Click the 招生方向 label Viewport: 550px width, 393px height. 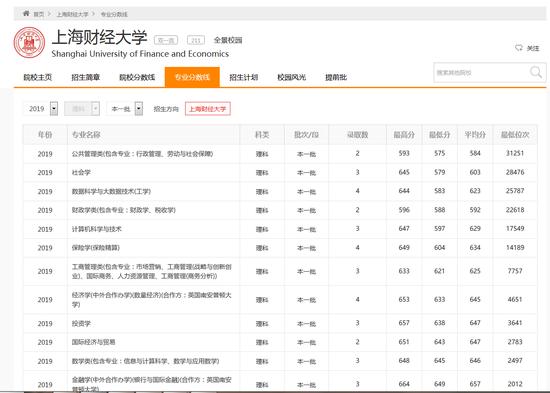point(166,109)
